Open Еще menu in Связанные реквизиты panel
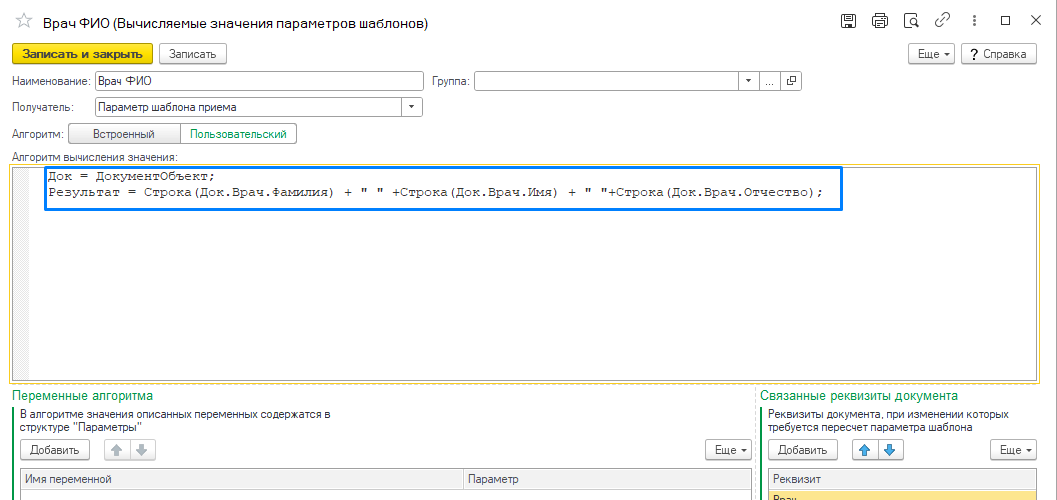Screen dimensions: 1057x500 [x=1013, y=450]
